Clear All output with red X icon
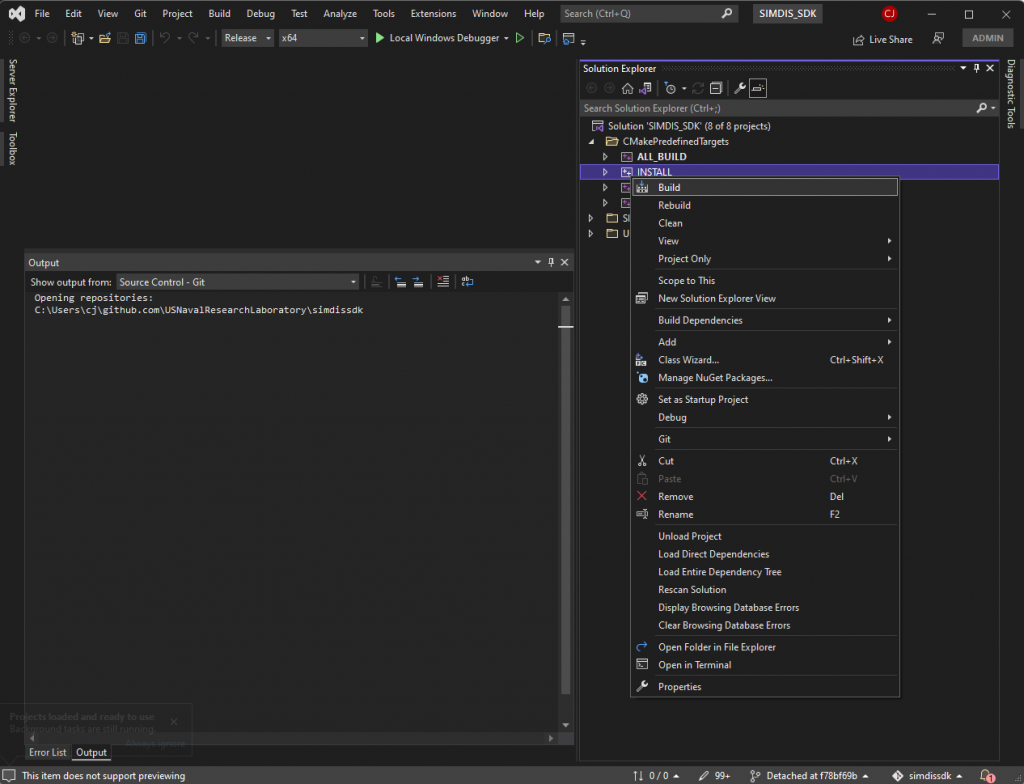This screenshot has width=1024, height=784. coord(443,282)
